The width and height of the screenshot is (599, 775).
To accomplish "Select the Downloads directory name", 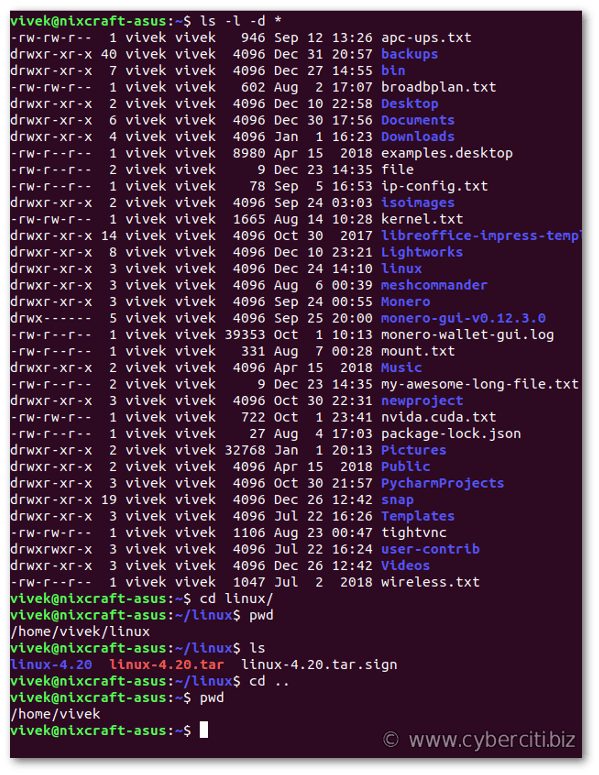I will pyautogui.click(x=418, y=137).
